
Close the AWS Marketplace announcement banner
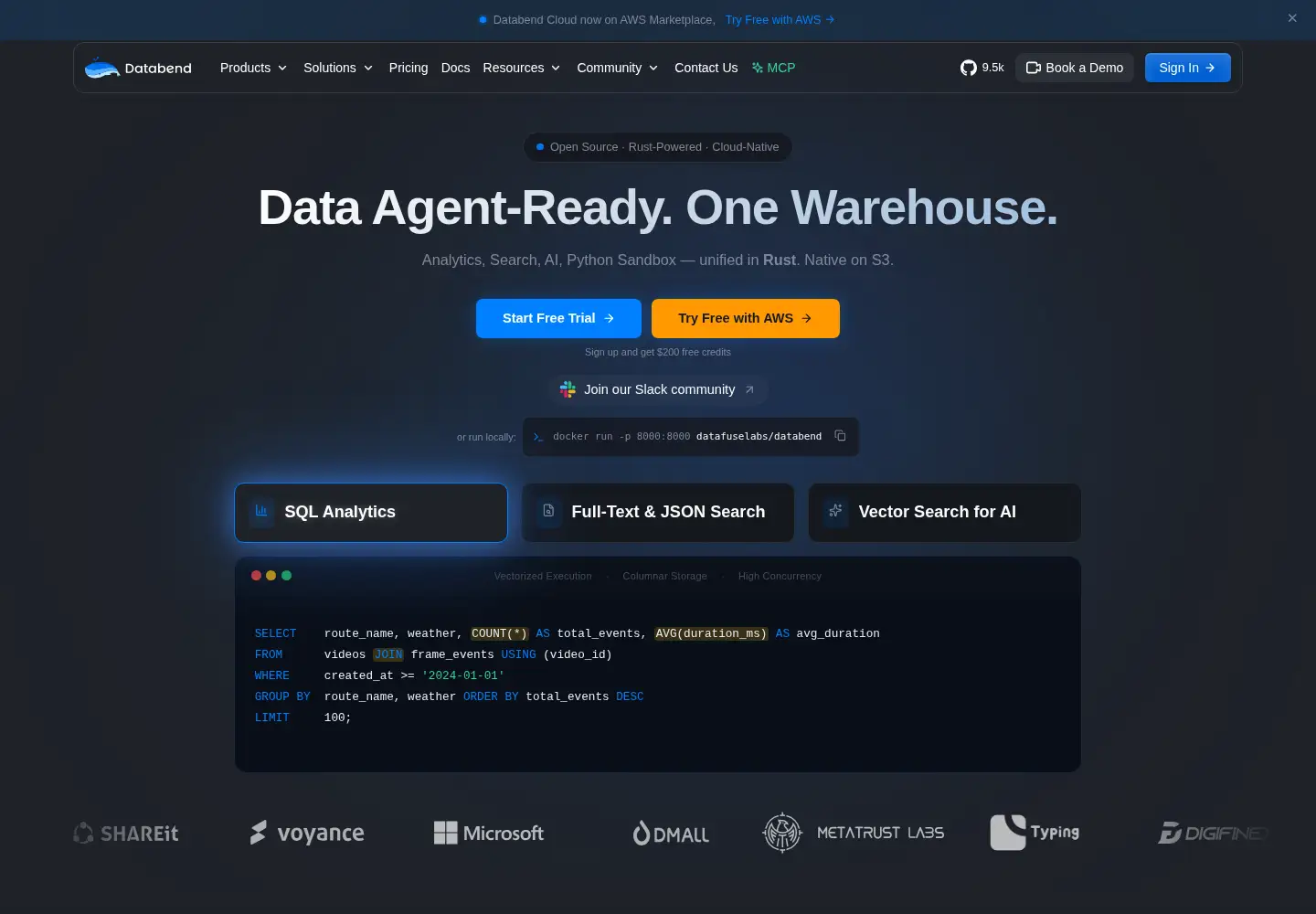point(1292,18)
